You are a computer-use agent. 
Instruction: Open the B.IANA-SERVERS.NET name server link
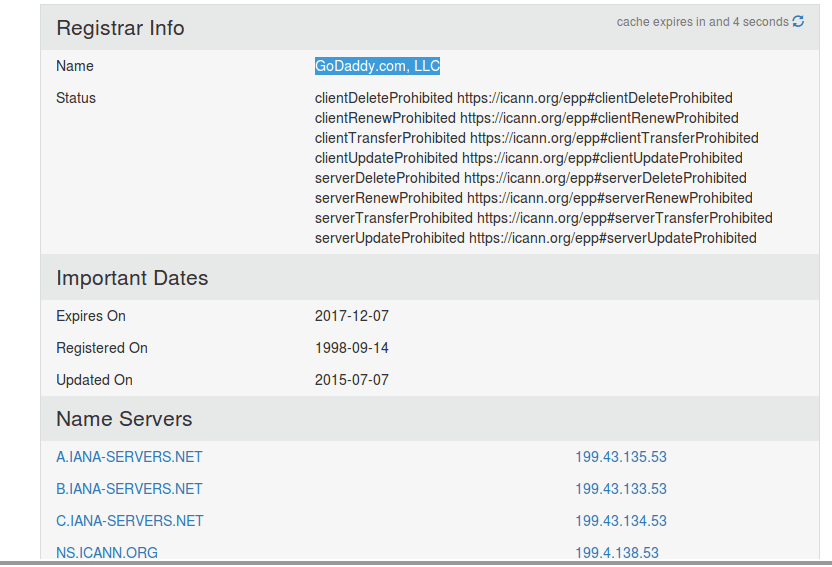tap(129, 489)
